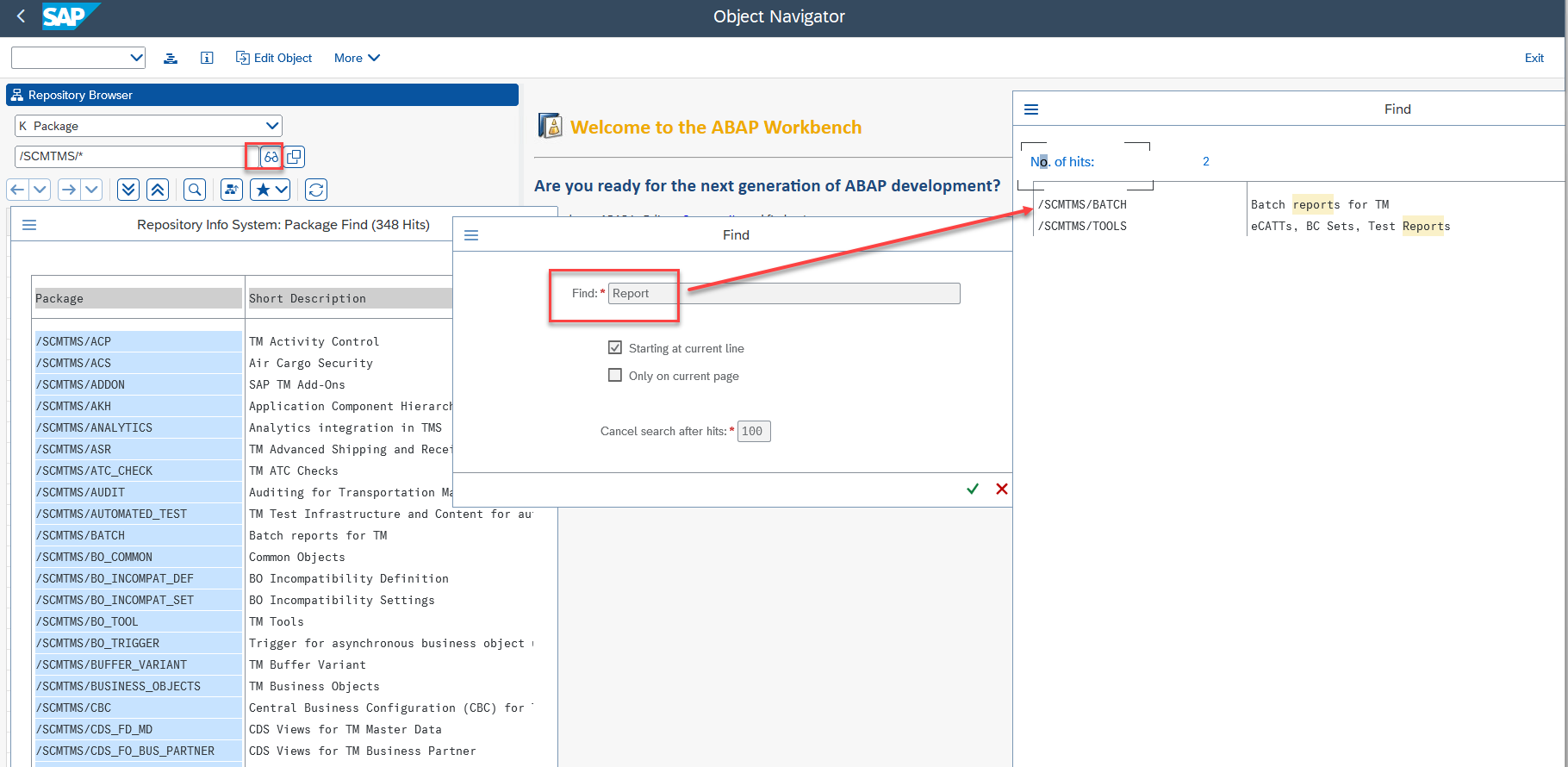1568x767 pixels.
Task: Cancel the Find dialog with the red X
Action: (1002, 489)
